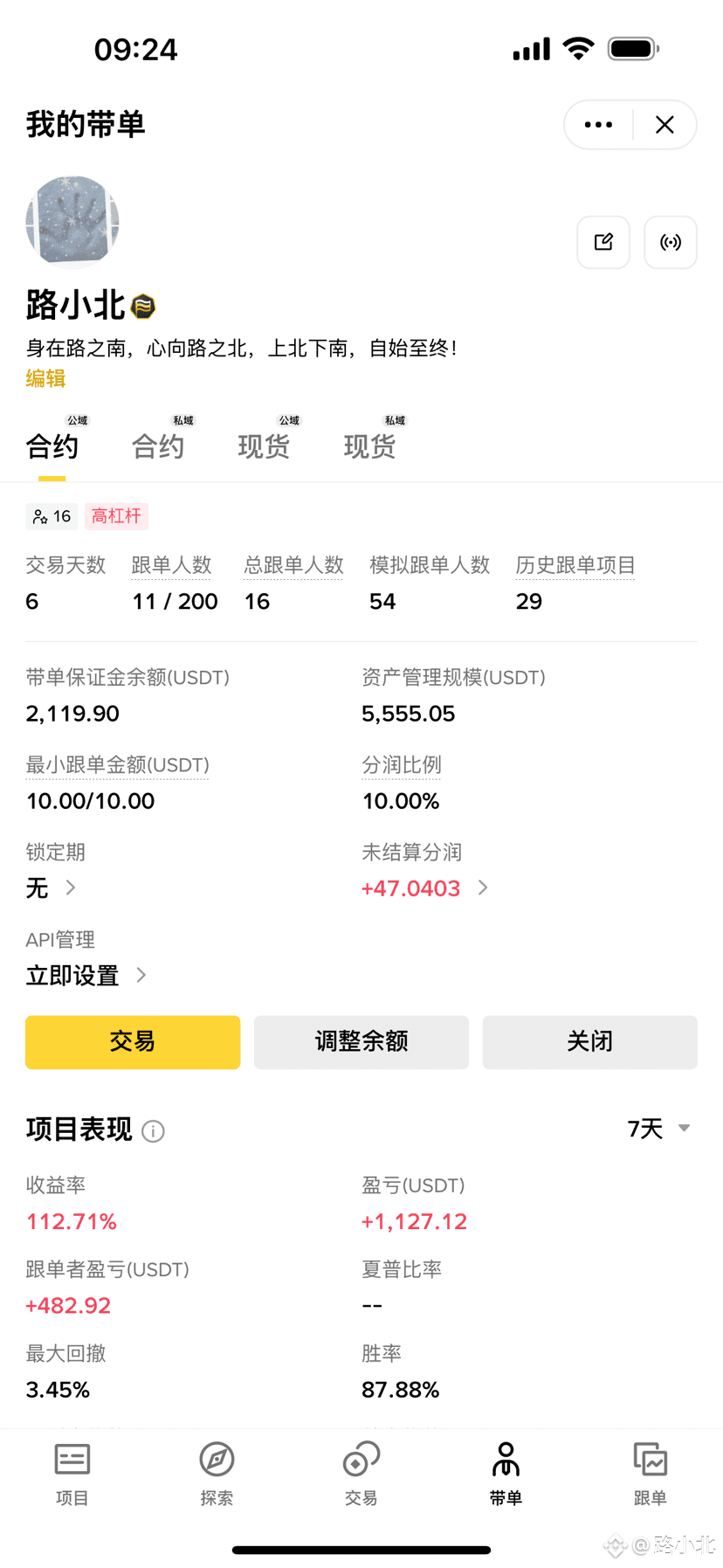Screen dimensions: 723x1568
Task: Open the three-dot more options menu
Action: point(598,125)
